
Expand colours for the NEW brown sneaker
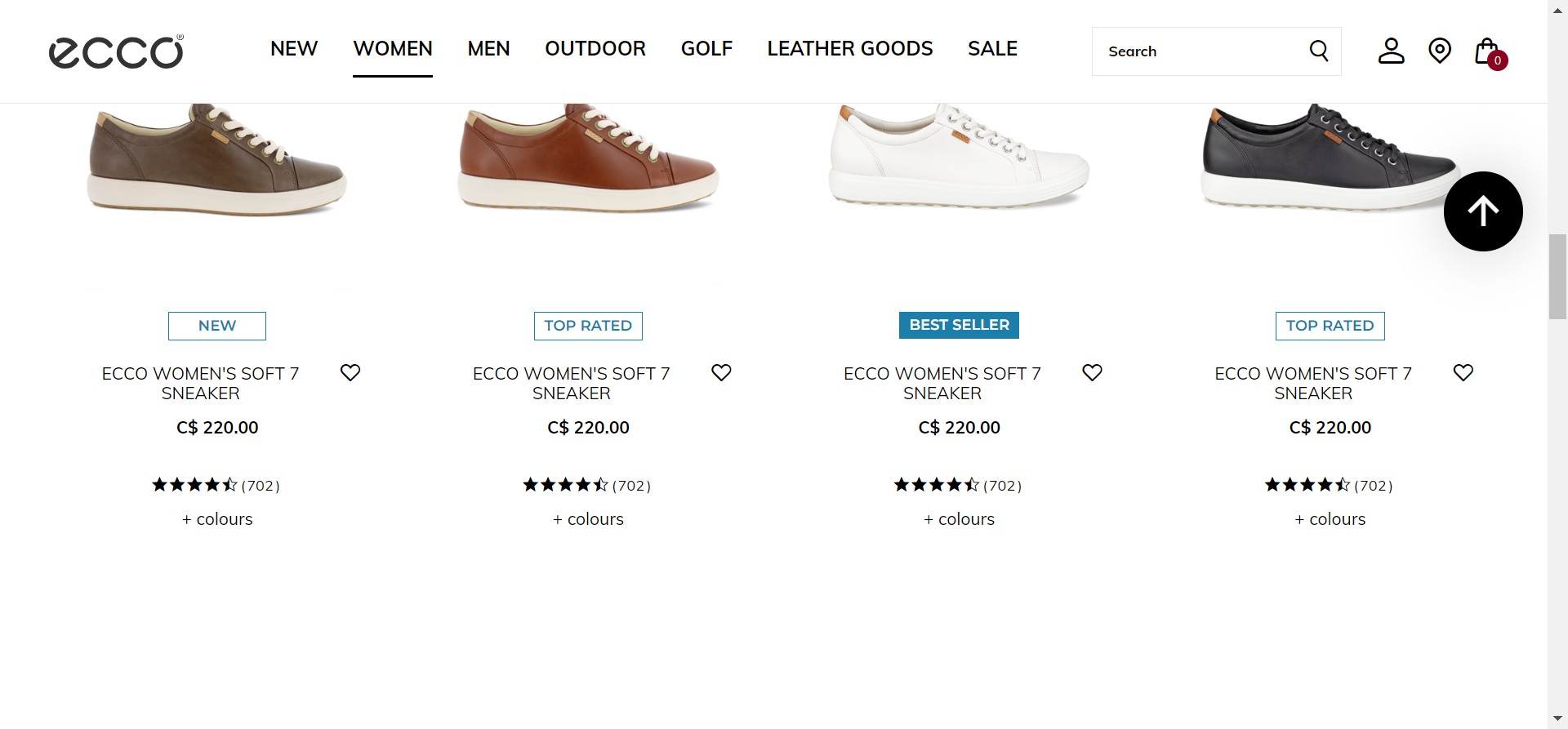[217, 519]
